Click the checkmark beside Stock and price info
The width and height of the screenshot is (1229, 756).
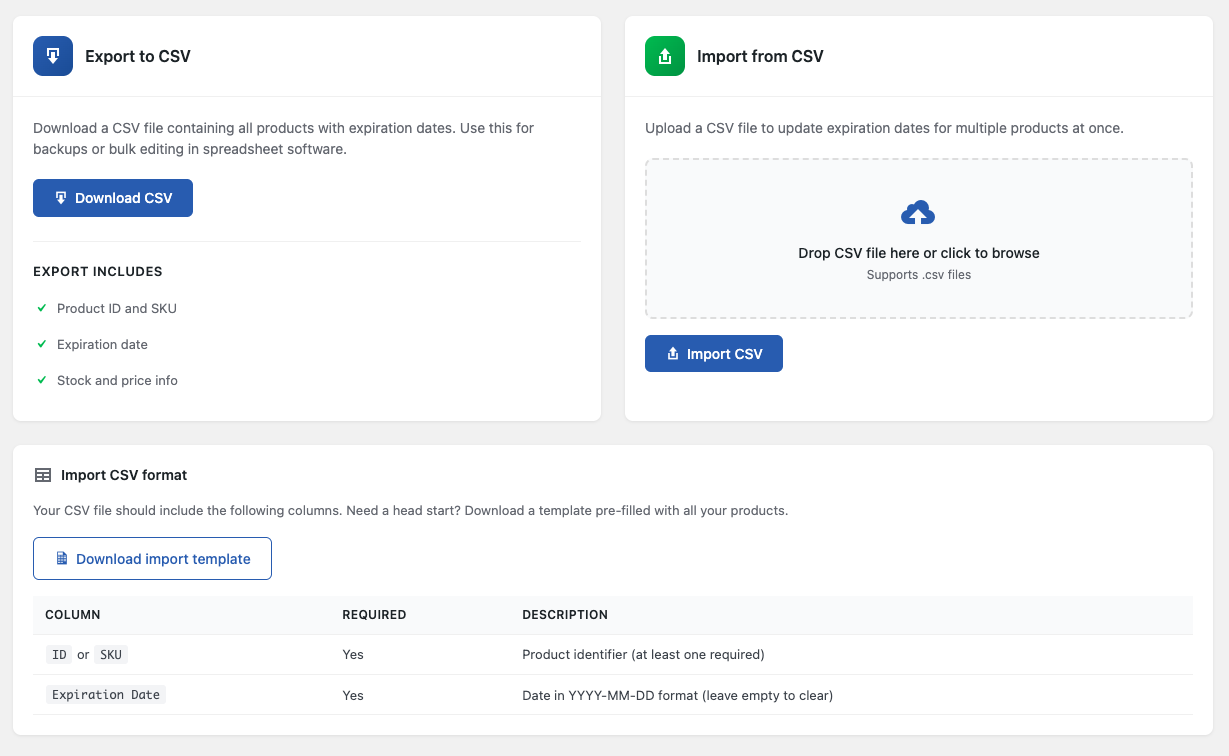click(x=42, y=380)
